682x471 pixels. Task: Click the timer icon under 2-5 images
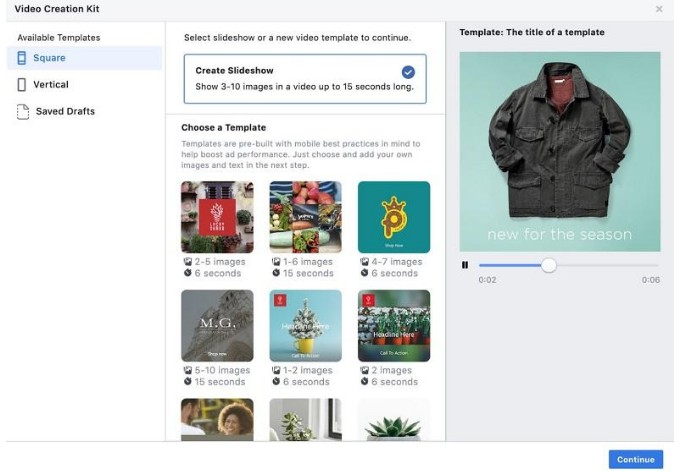187,273
